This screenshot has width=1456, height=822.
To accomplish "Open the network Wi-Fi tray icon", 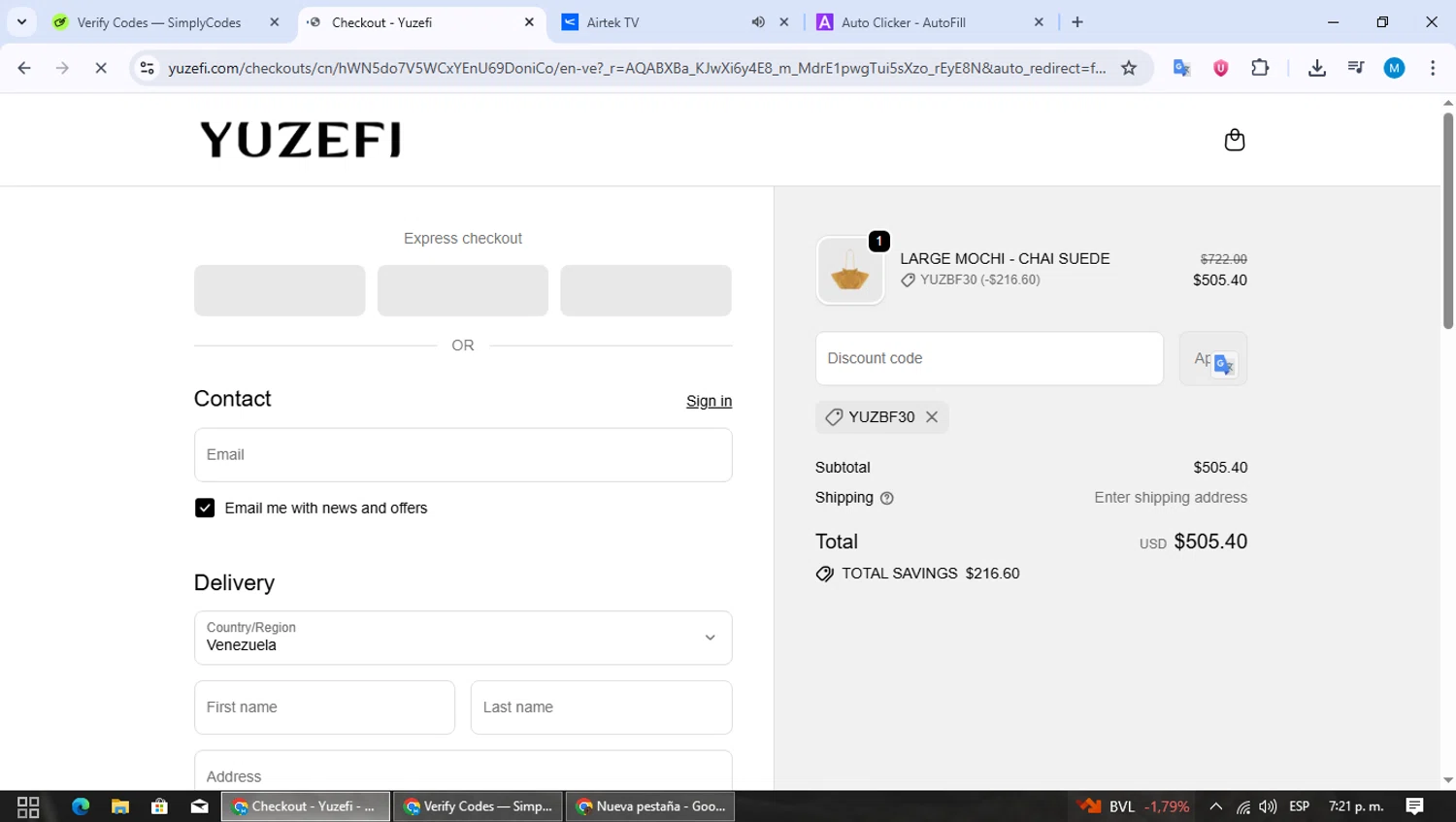I will click(x=1242, y=806).
